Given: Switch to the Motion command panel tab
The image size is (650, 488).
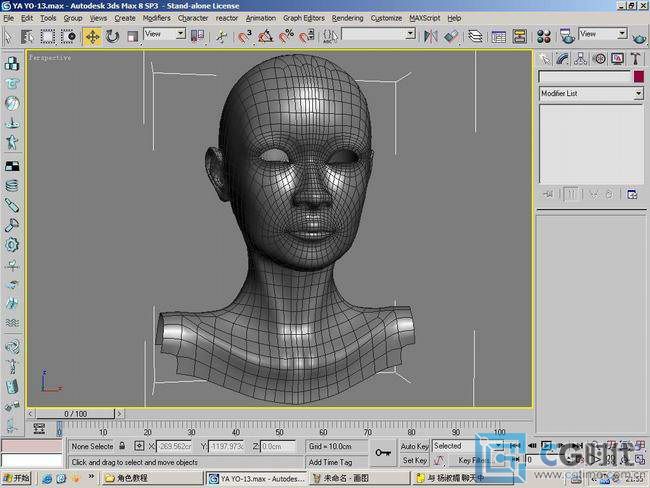Looking at the screenshot, I should [x=599, y=59].
